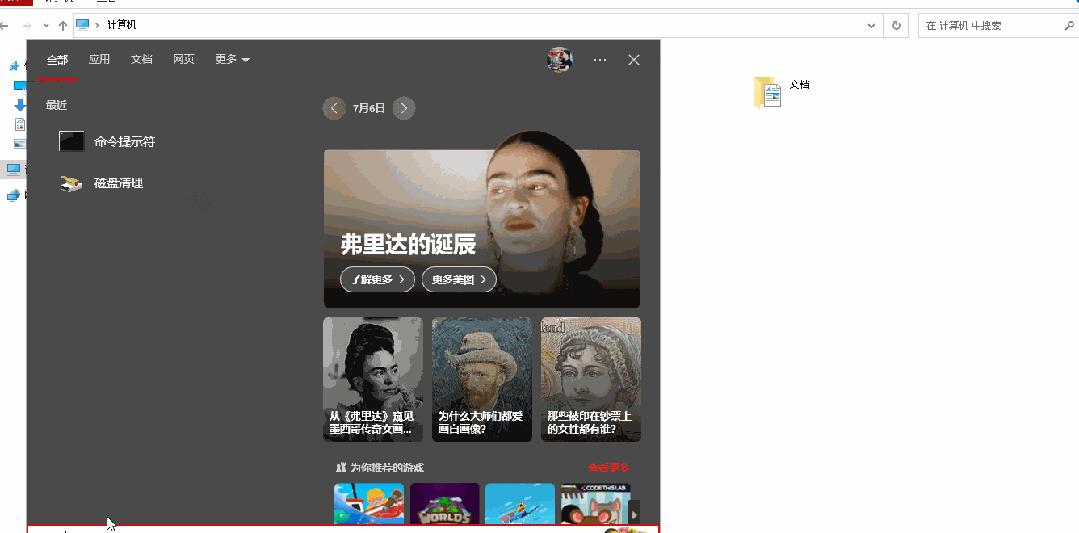Click the File Explorer forward arrow
The height and width of the screenshot is (533, 1079).
point(27,26)
